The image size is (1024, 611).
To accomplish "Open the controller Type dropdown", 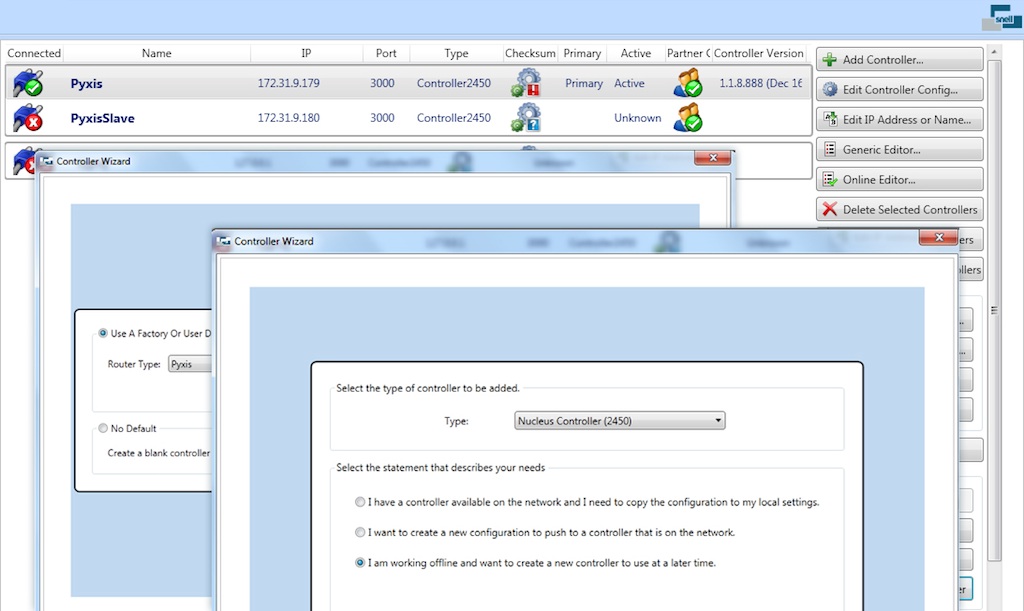I will coord(620,421).
